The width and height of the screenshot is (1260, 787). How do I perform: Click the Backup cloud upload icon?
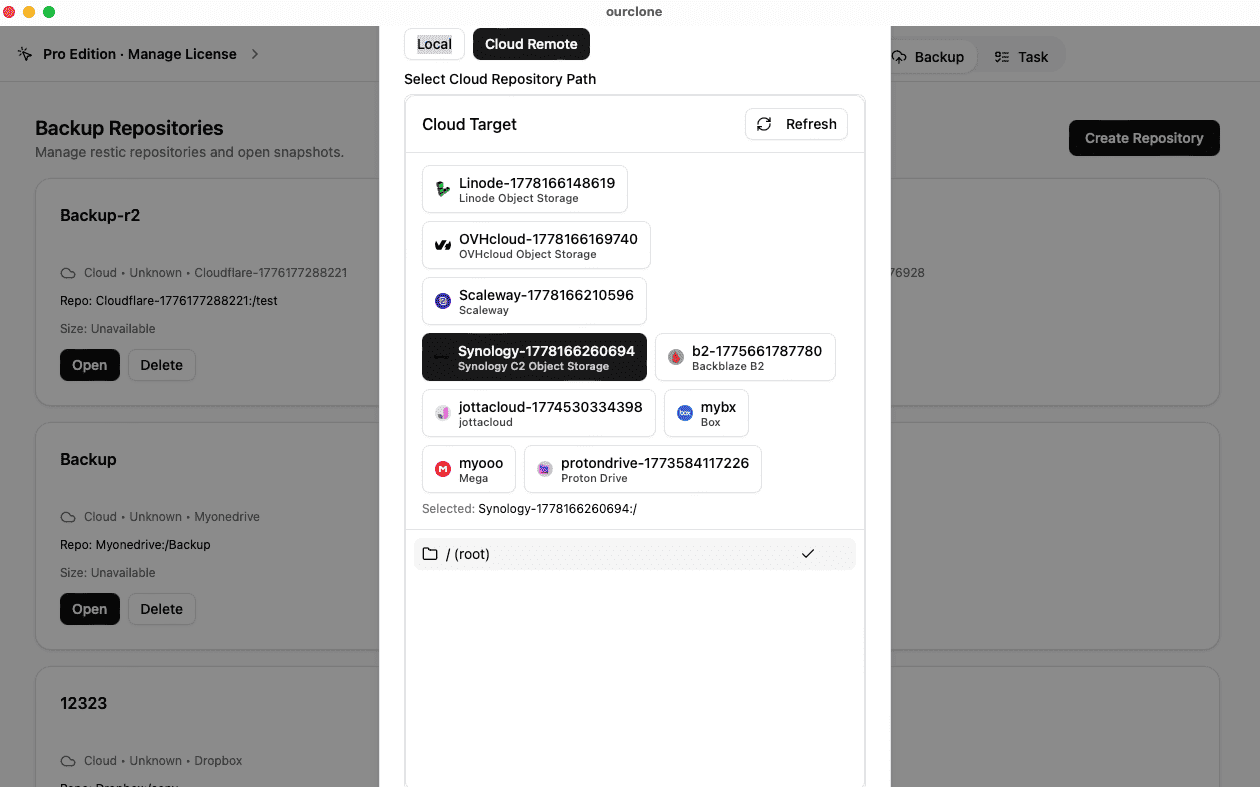coord(899,57)
